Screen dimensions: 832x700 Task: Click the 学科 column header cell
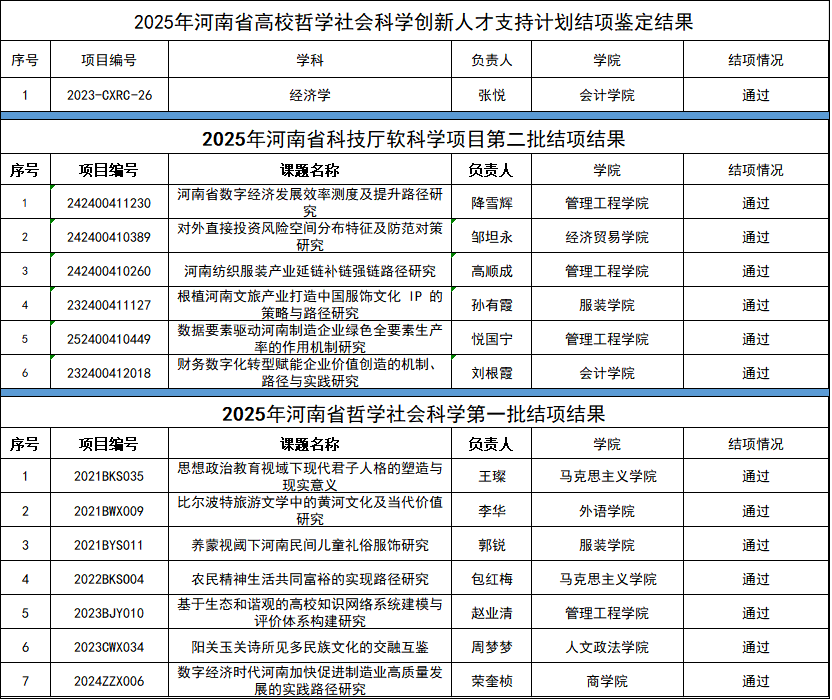tap(310, 60)
